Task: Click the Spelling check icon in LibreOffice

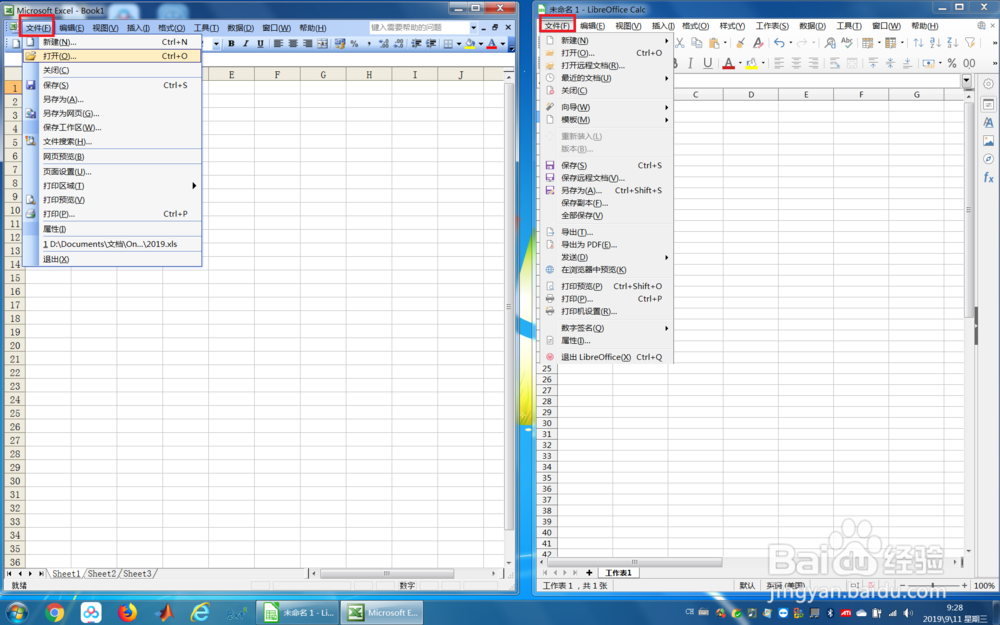Action: coord(847,43)
